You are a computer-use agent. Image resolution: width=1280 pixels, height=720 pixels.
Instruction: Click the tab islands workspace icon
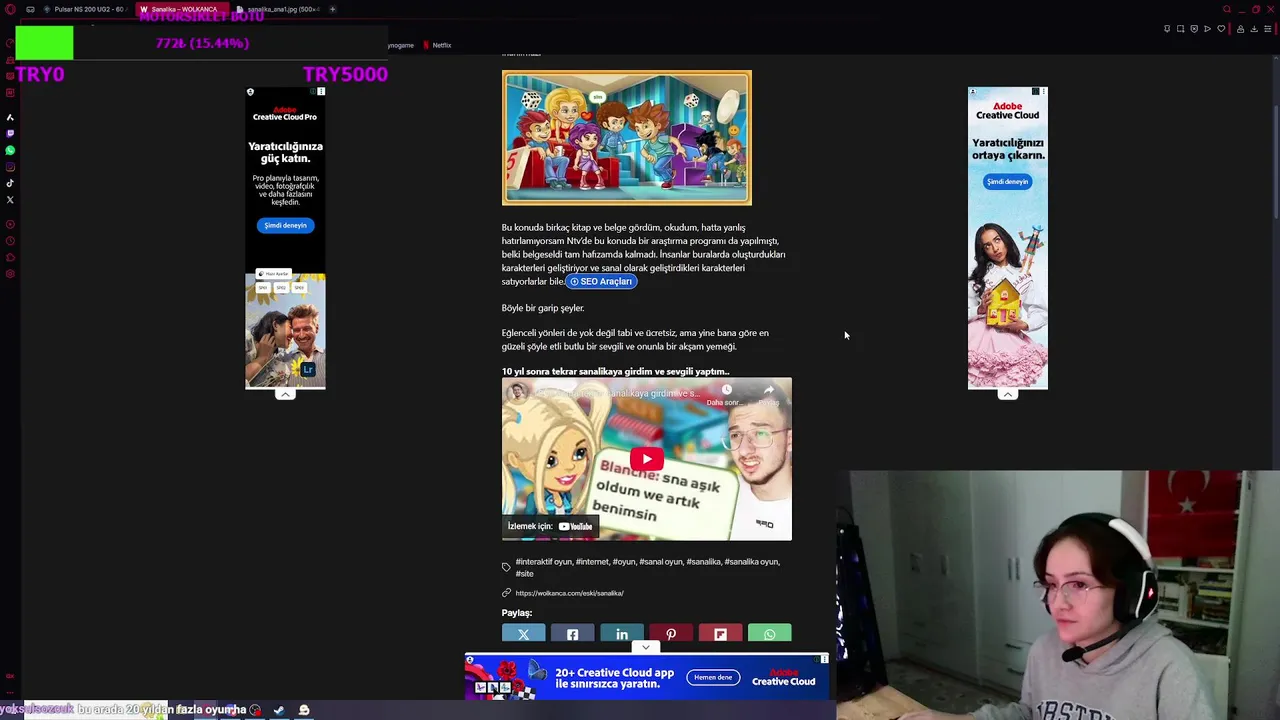click(x=30, y=9)
